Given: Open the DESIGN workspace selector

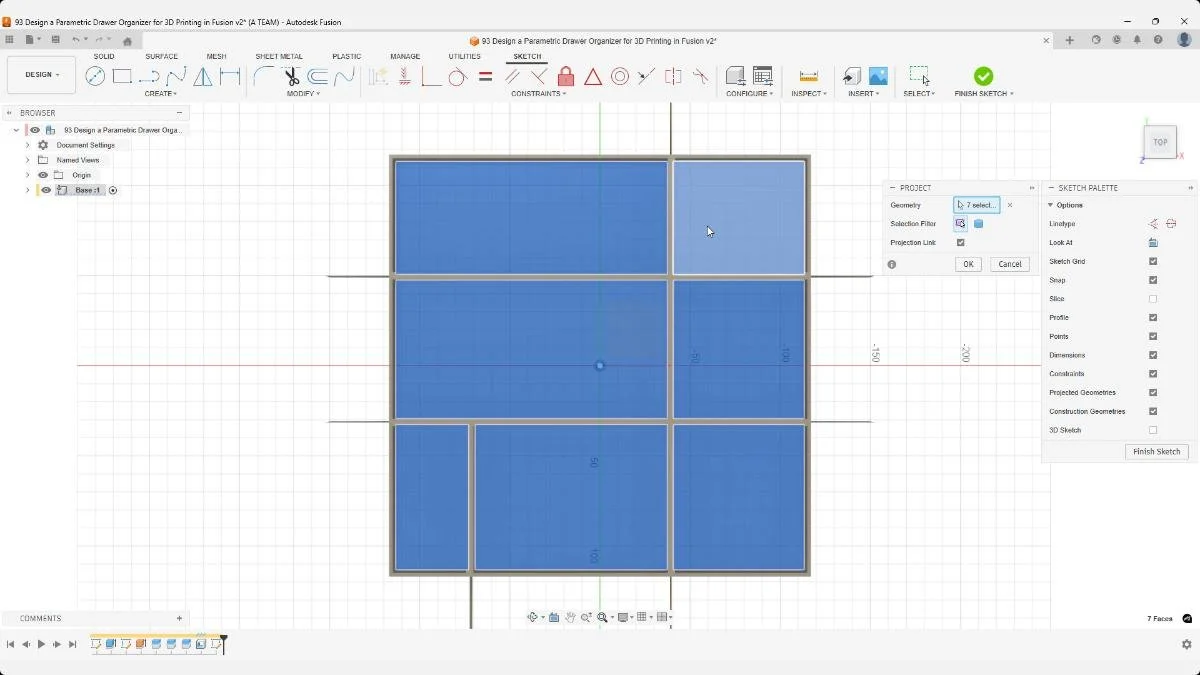Looking at the screenshot, I should click(x=40, y=74).
